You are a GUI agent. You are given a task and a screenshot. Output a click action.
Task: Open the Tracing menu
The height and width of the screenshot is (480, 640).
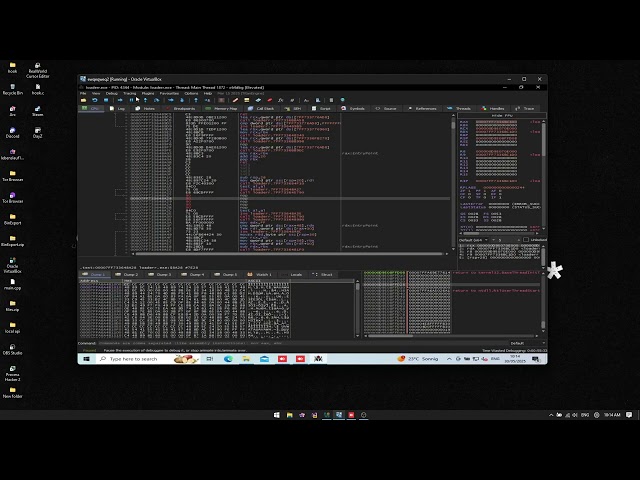[130, 93]
